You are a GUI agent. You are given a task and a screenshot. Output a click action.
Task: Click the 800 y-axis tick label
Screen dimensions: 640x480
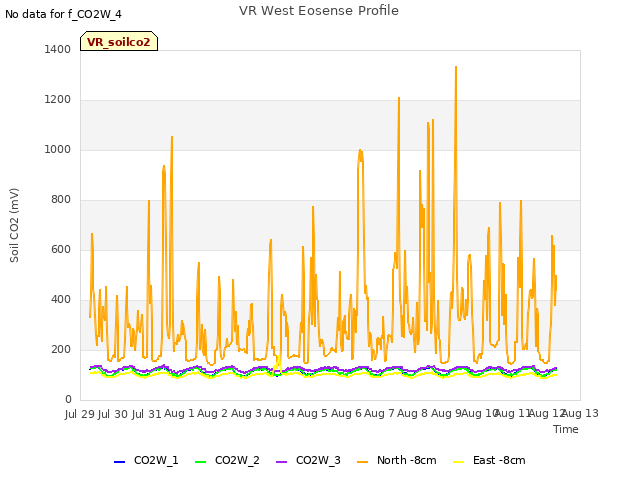[x=61, y=200]
